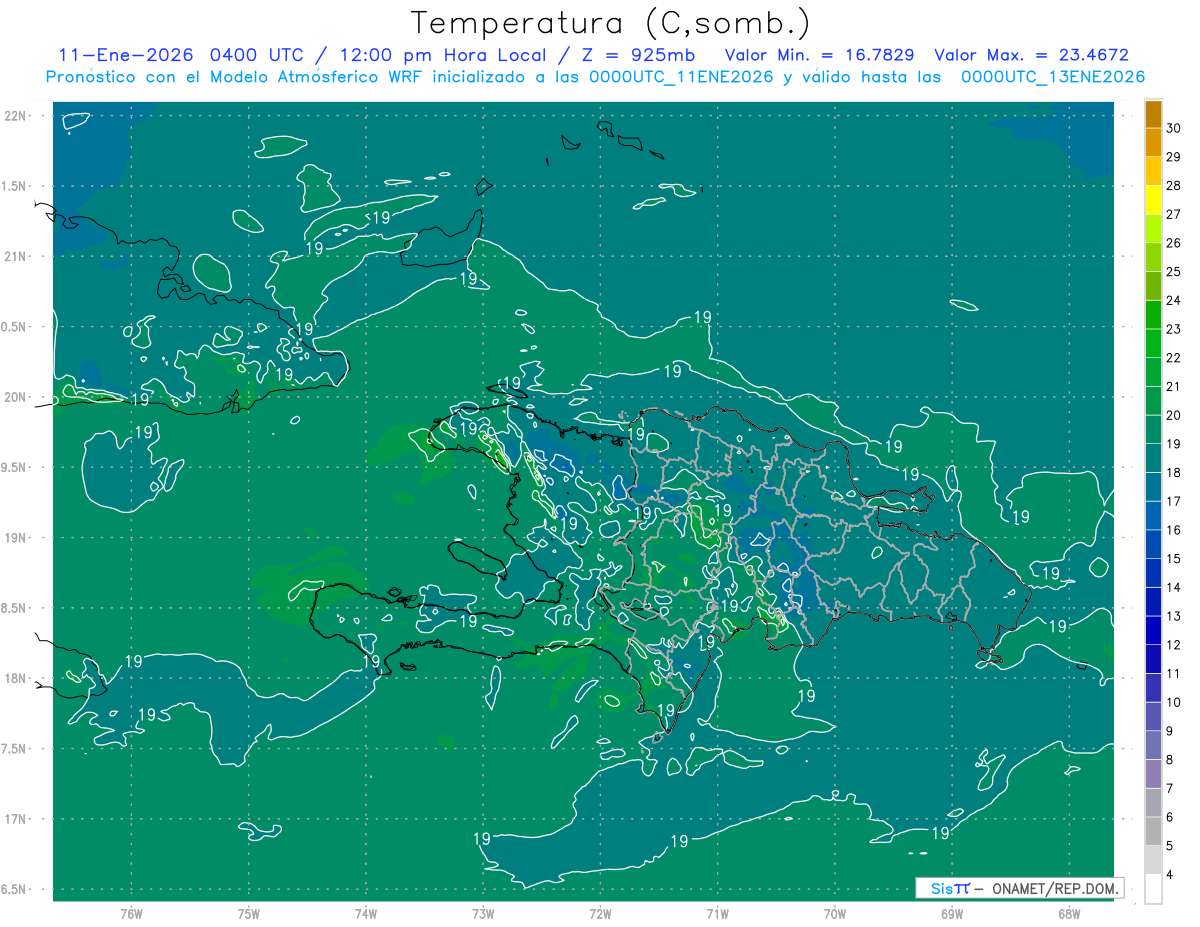This screenshot has width=1200, height=927.
Task: Select initialization time '0000UTC_11ENE2026'
Action: (680, 77)
